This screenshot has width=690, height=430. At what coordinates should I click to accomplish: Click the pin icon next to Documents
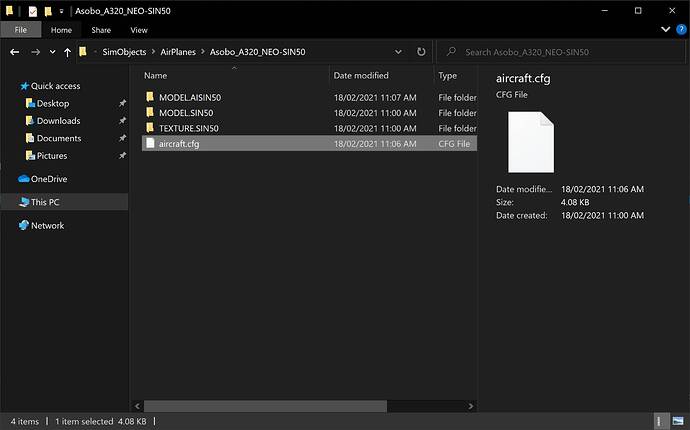[x=122, y=138]
